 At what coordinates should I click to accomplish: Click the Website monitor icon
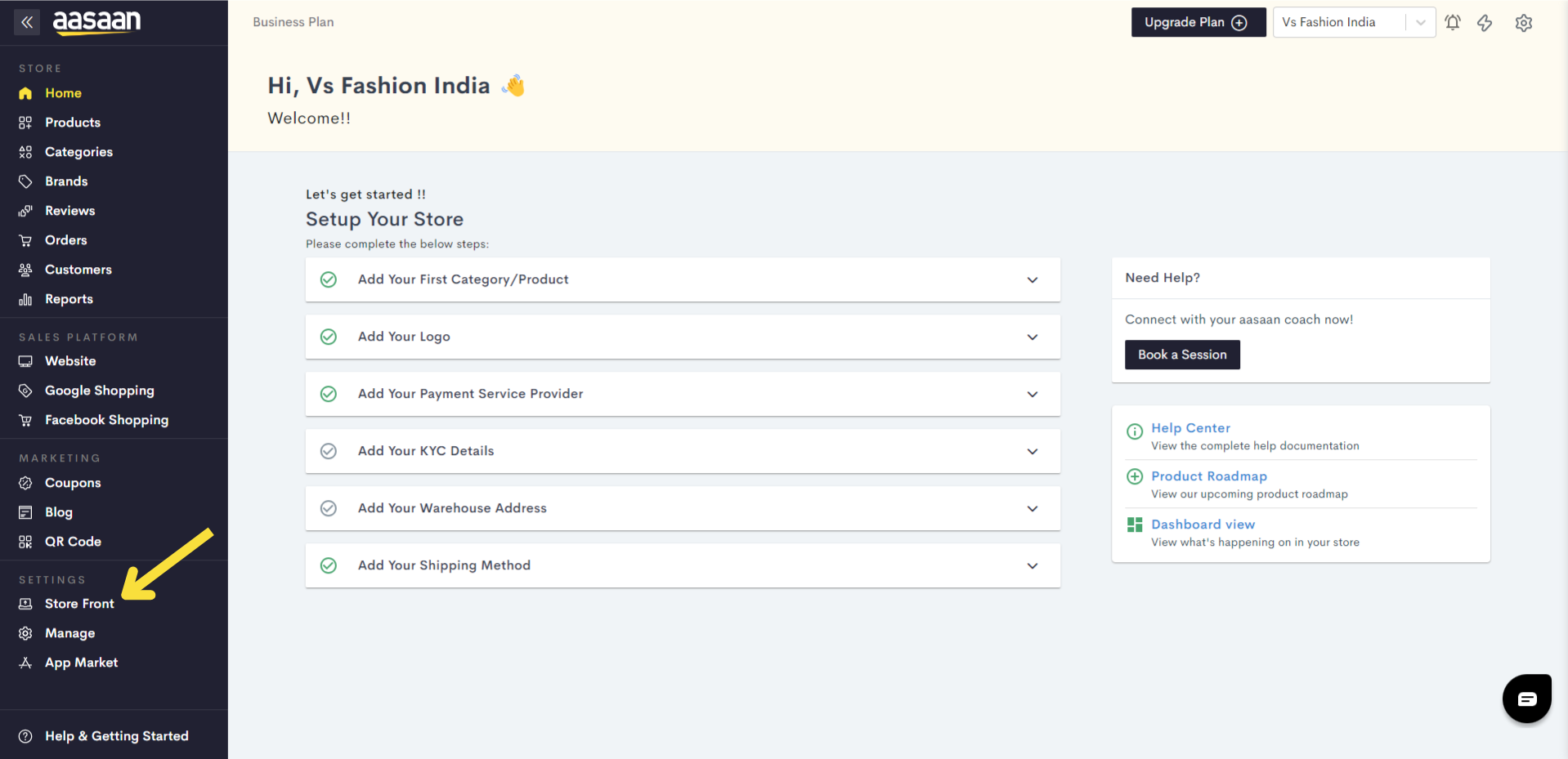pos(25,361)
